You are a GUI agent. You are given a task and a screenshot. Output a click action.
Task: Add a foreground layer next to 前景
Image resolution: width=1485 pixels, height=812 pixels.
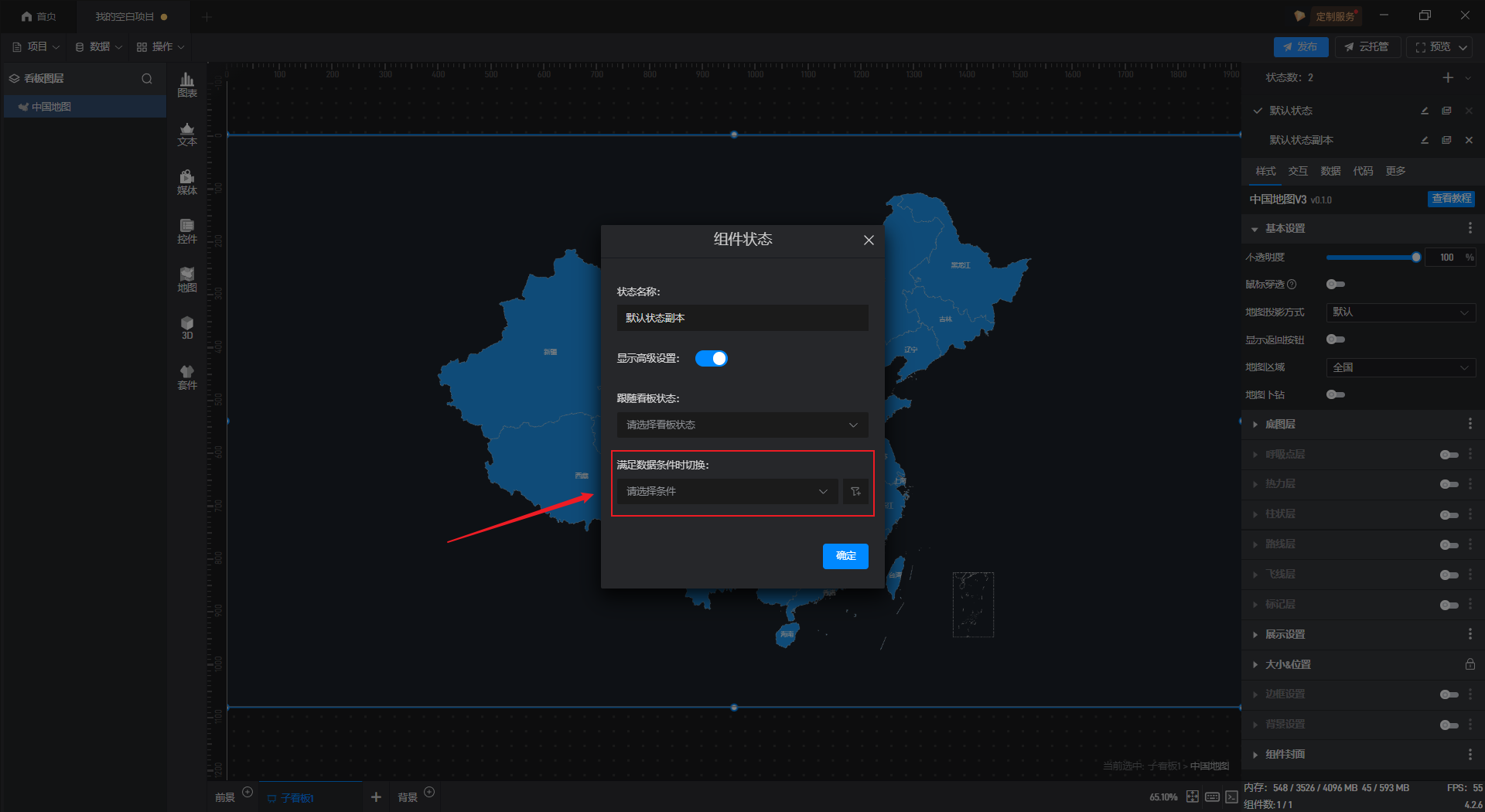247,792
